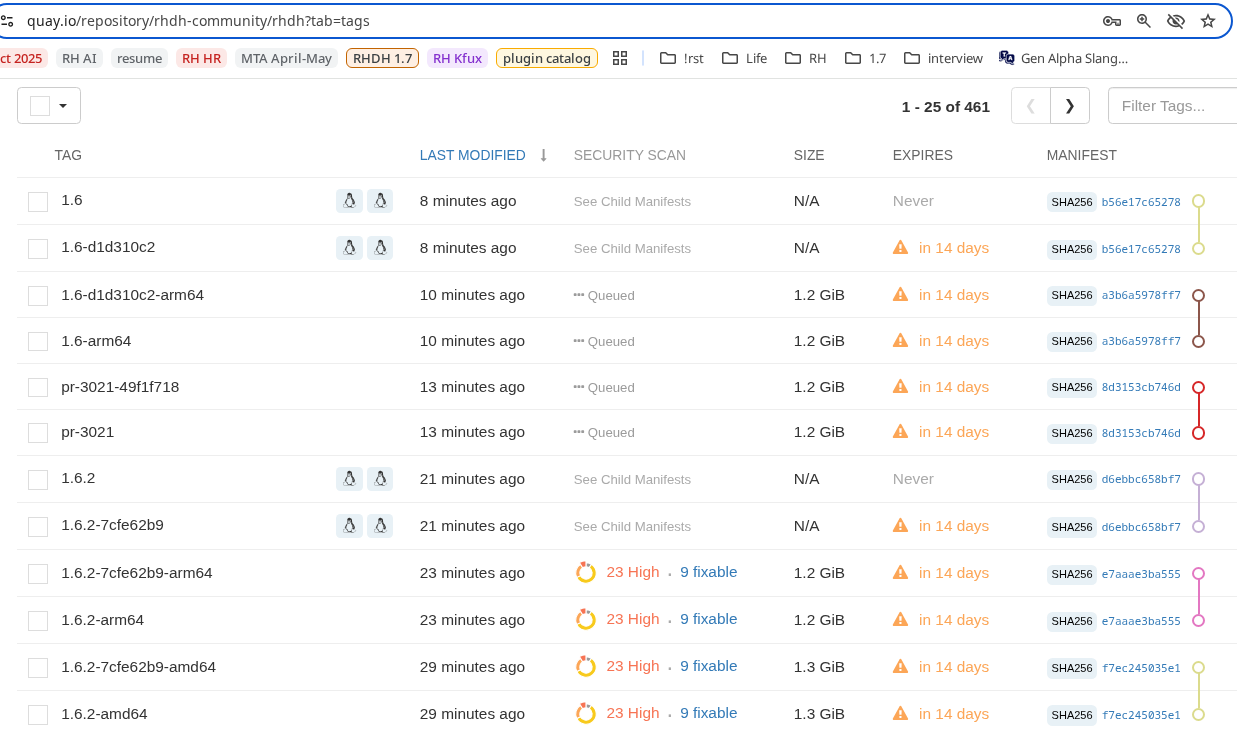The height and width of the screenshot is (734, 1237).
Task: Select the checkbox for tag 1.6-d1d310c2
Action: (x=38, y=249)
